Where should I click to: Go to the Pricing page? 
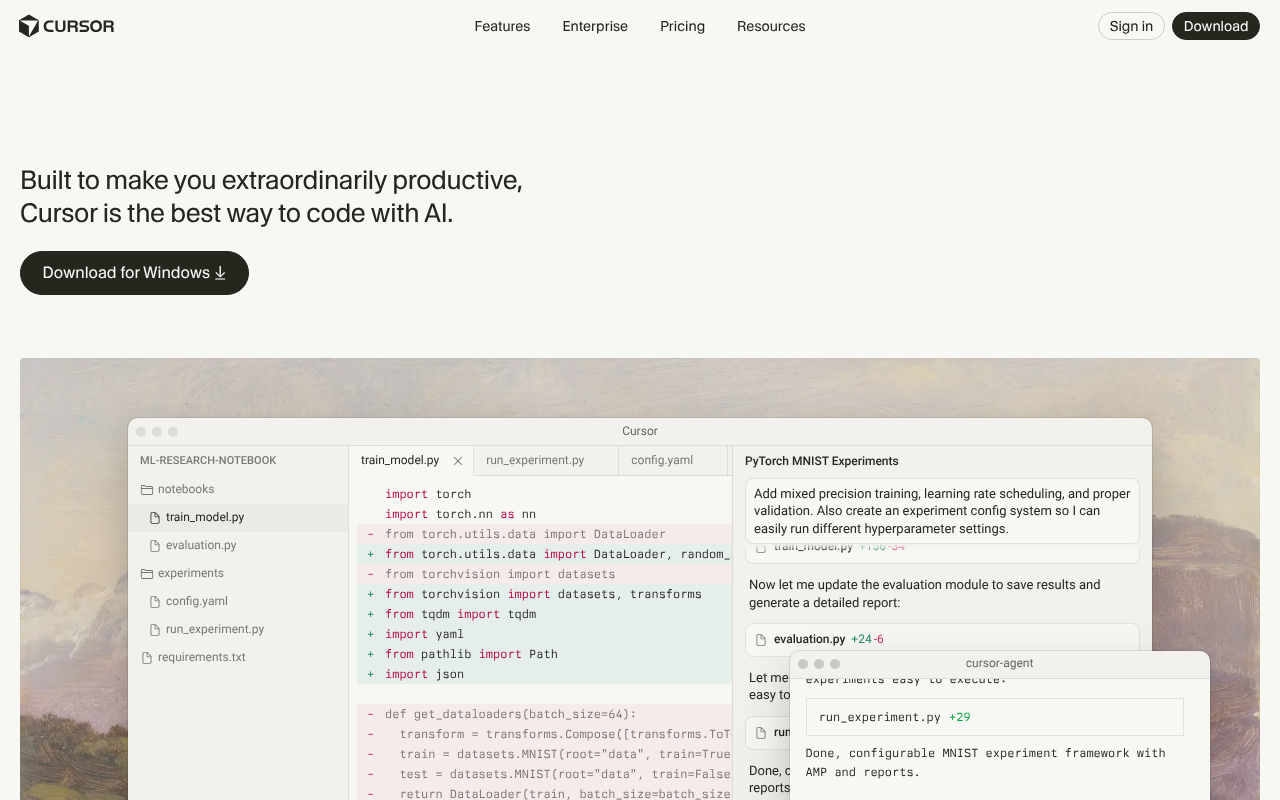[x=682, y=26]
